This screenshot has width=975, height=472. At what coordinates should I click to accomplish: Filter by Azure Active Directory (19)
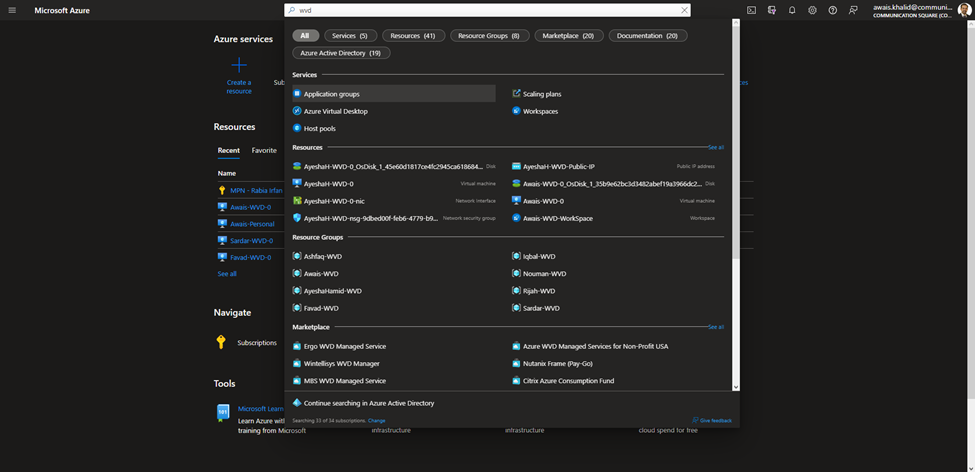pyautogui.click(x=341, y=53)
